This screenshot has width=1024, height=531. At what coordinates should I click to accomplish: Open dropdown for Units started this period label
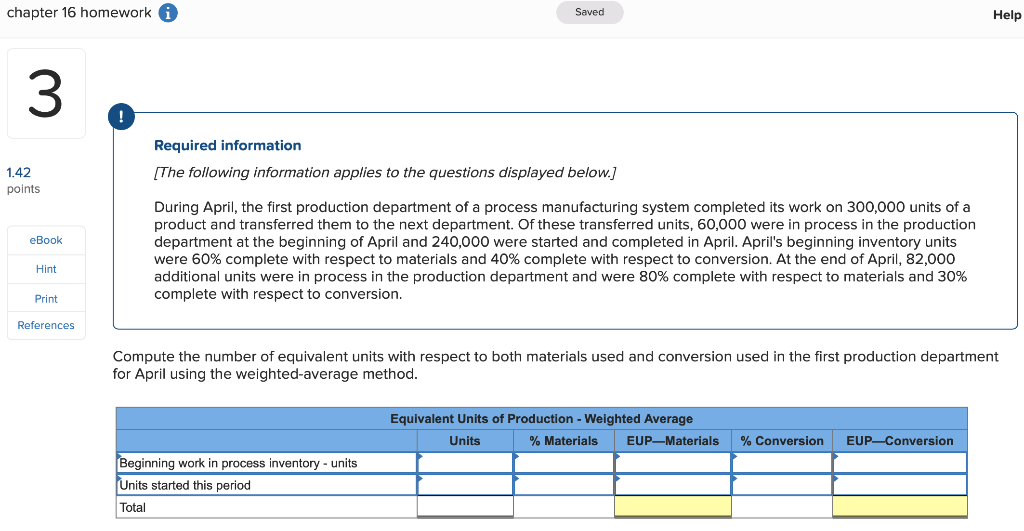266,485
